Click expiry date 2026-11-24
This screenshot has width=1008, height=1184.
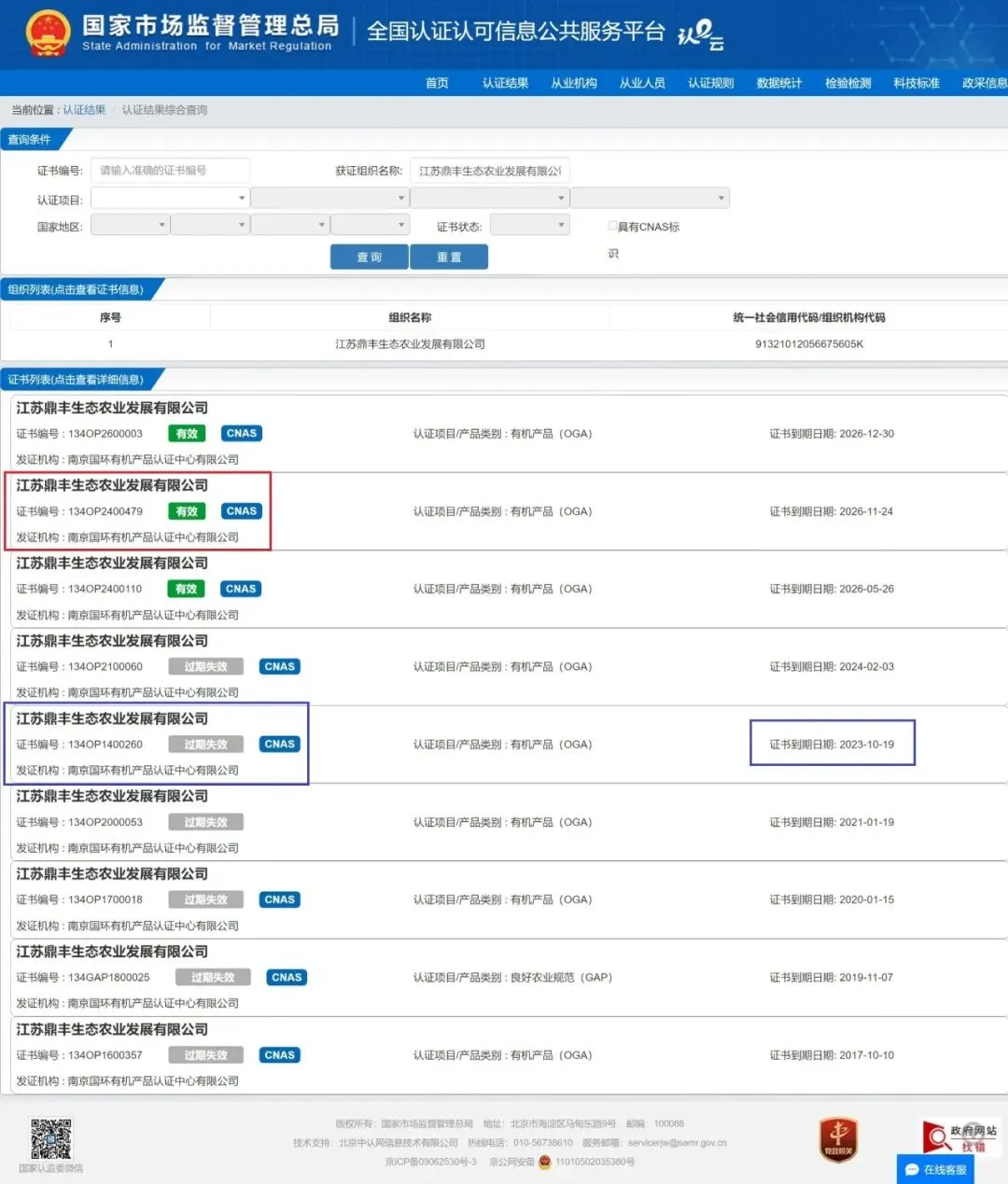[x=866, y=511]
